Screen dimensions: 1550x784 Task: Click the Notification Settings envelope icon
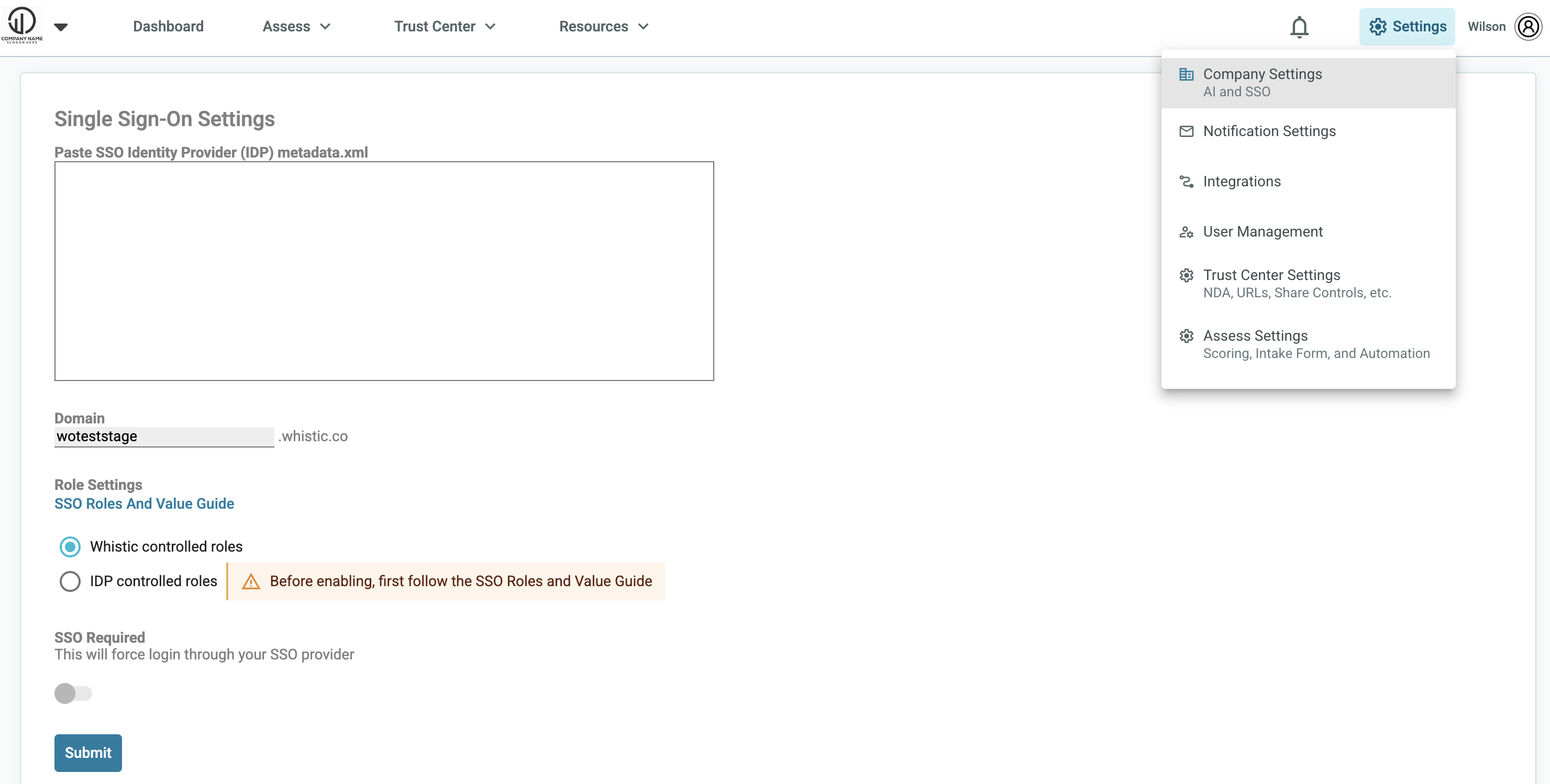coord(1186,131)
